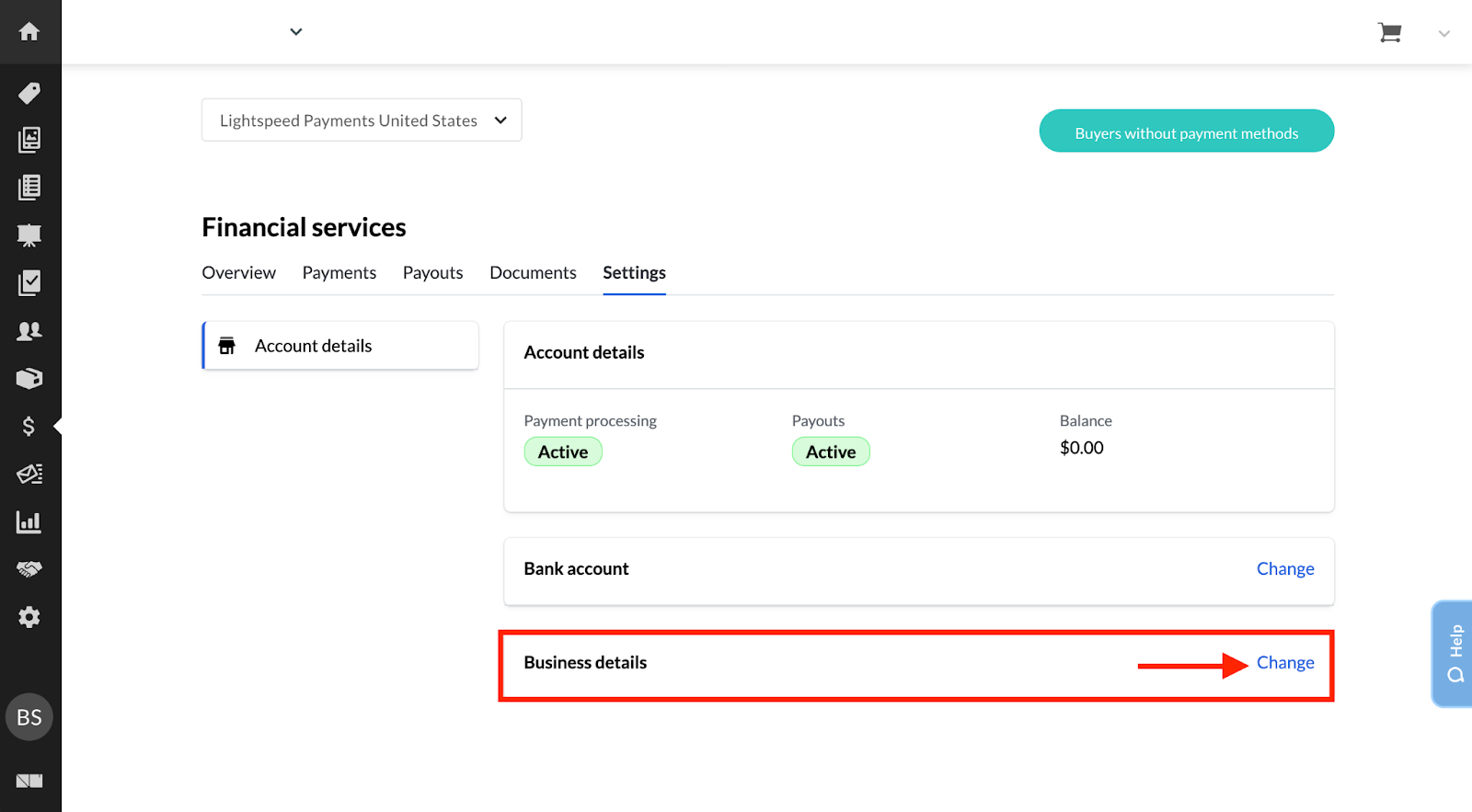Open the dollar sign financial icon
Viewport: 1472px width, 812px height.
pos(29,427)
